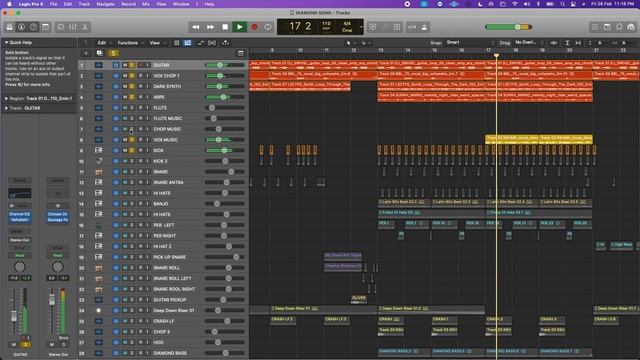Open the Window menu
Screen dimensions: 640x360
click(x=181, y=4)
